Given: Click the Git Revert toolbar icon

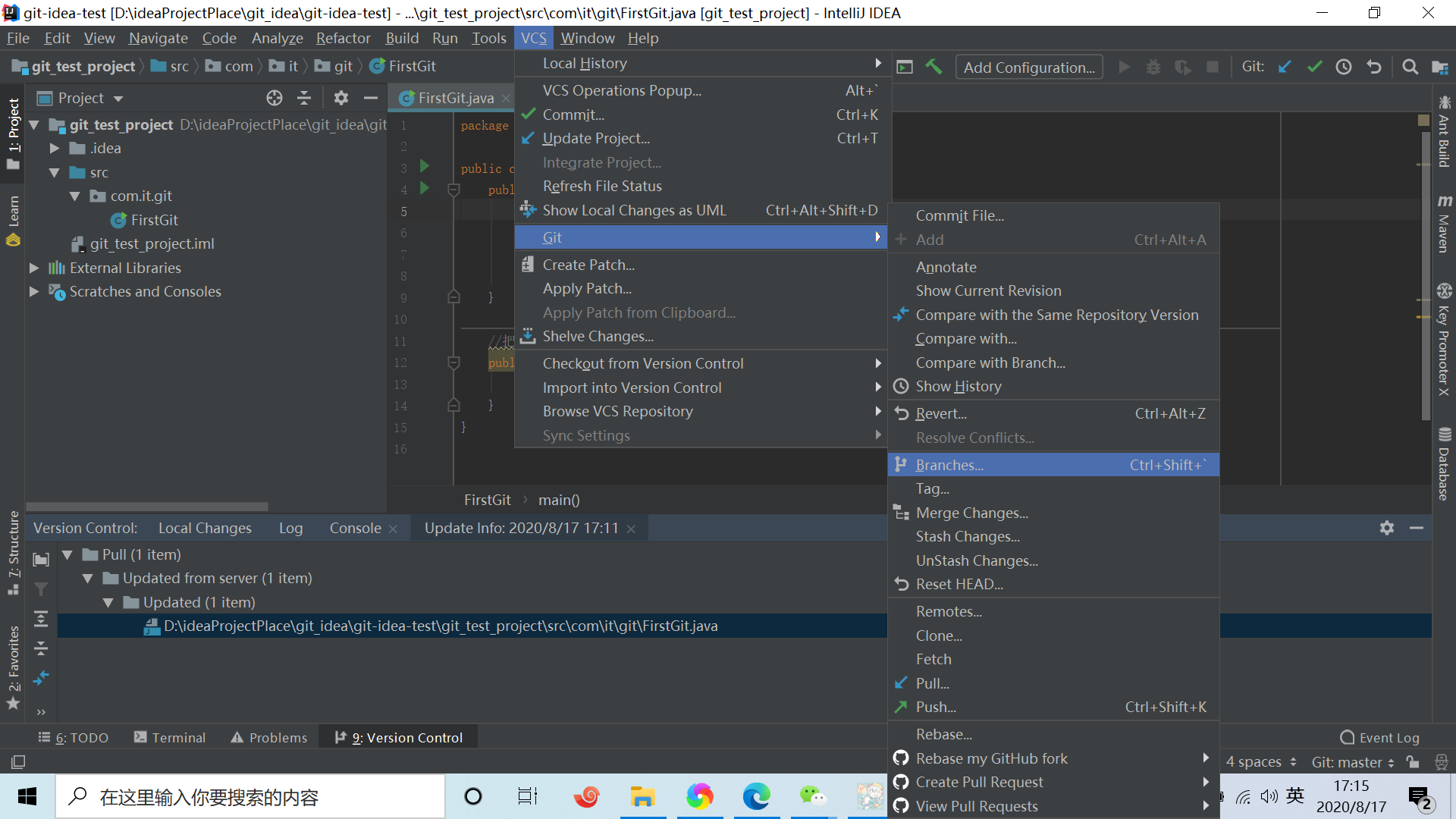Looking at the screenshot, I should (1374, 67).
